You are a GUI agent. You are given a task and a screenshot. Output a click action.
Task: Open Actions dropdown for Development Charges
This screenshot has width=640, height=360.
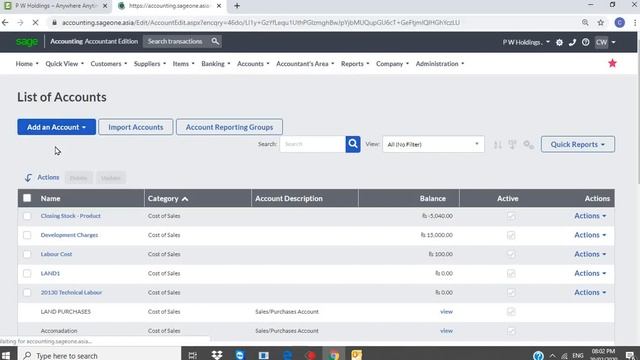coord(590,235)
